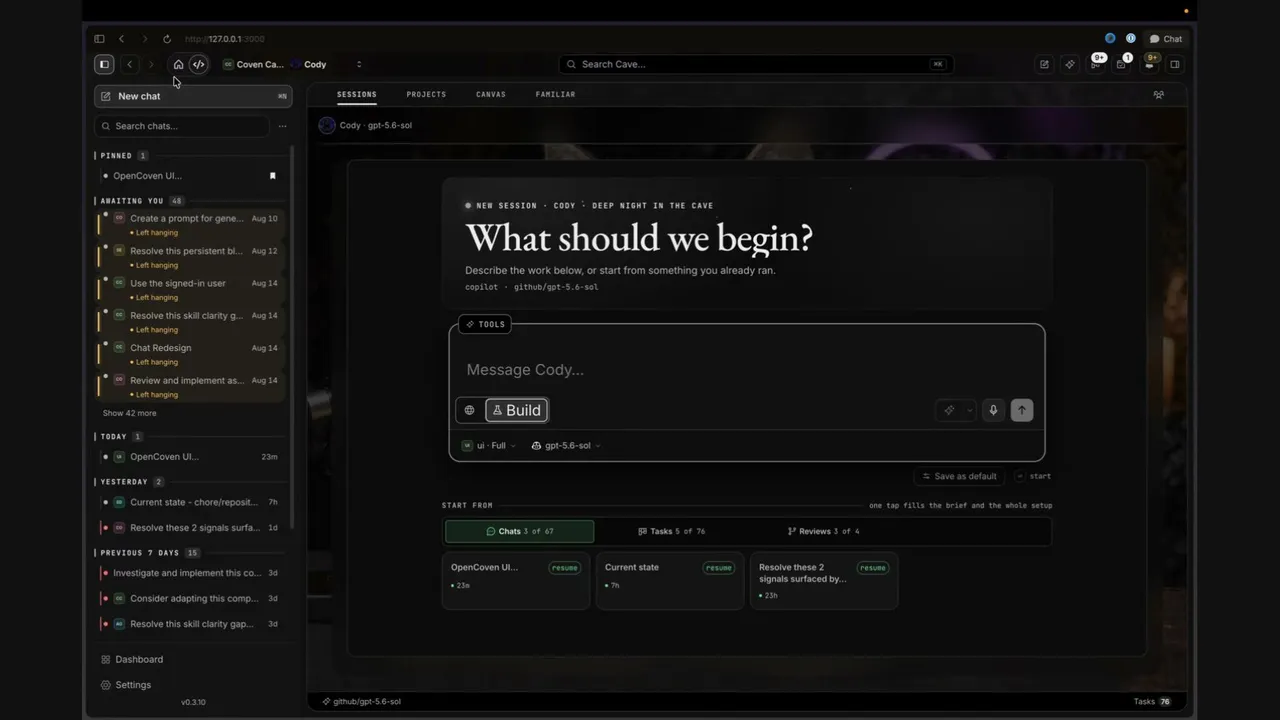Click the compose icon in top toolbar

coord(1044,64)
